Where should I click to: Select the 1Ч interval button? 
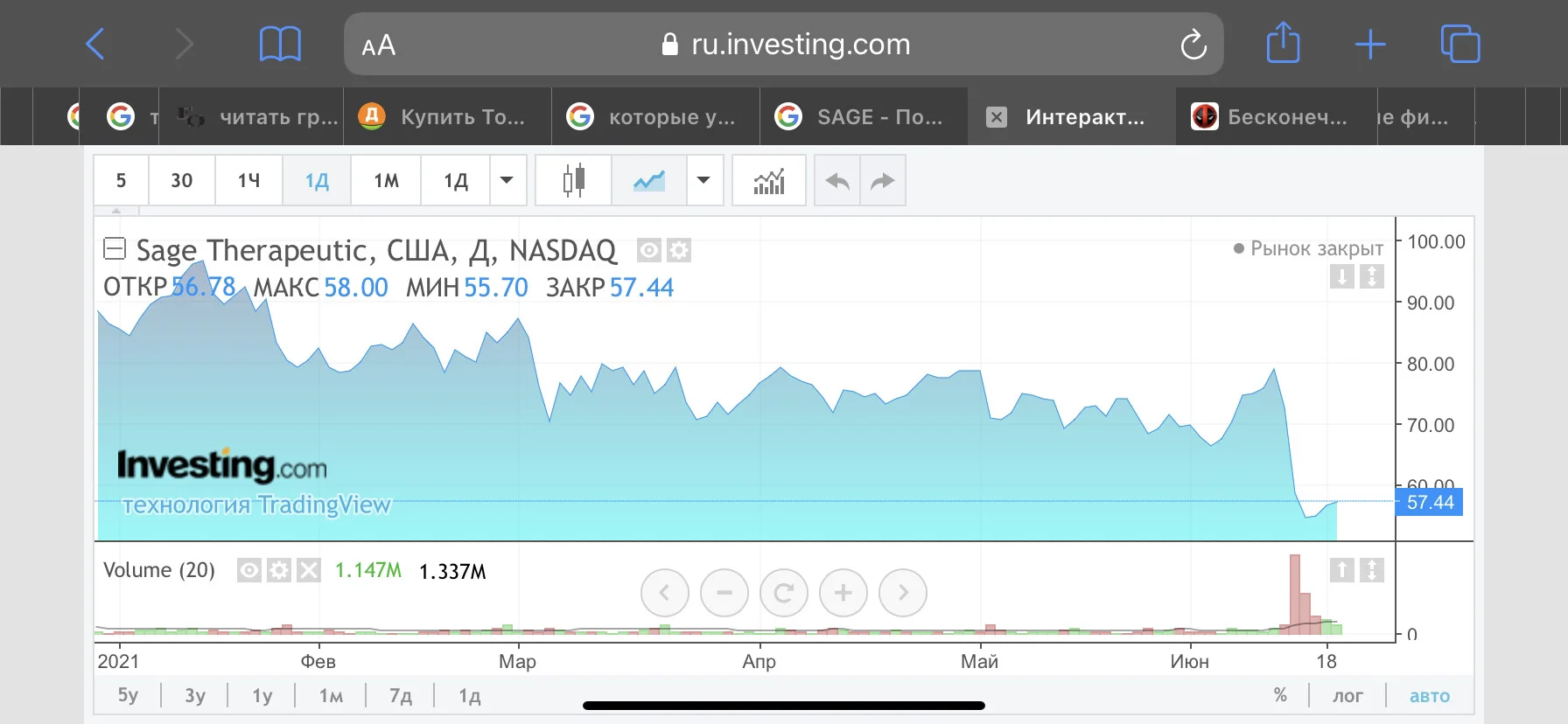[x=249, y=181]
